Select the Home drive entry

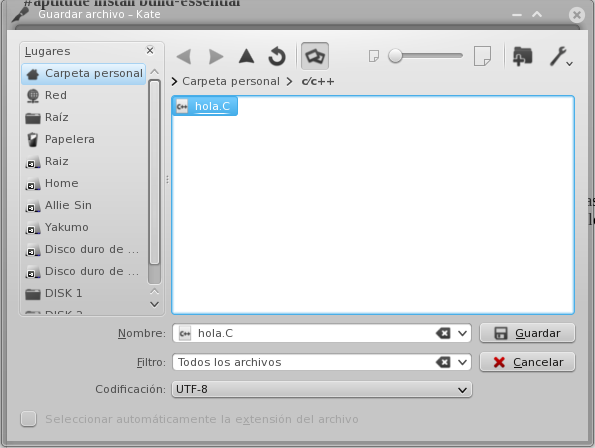point(84,184)
